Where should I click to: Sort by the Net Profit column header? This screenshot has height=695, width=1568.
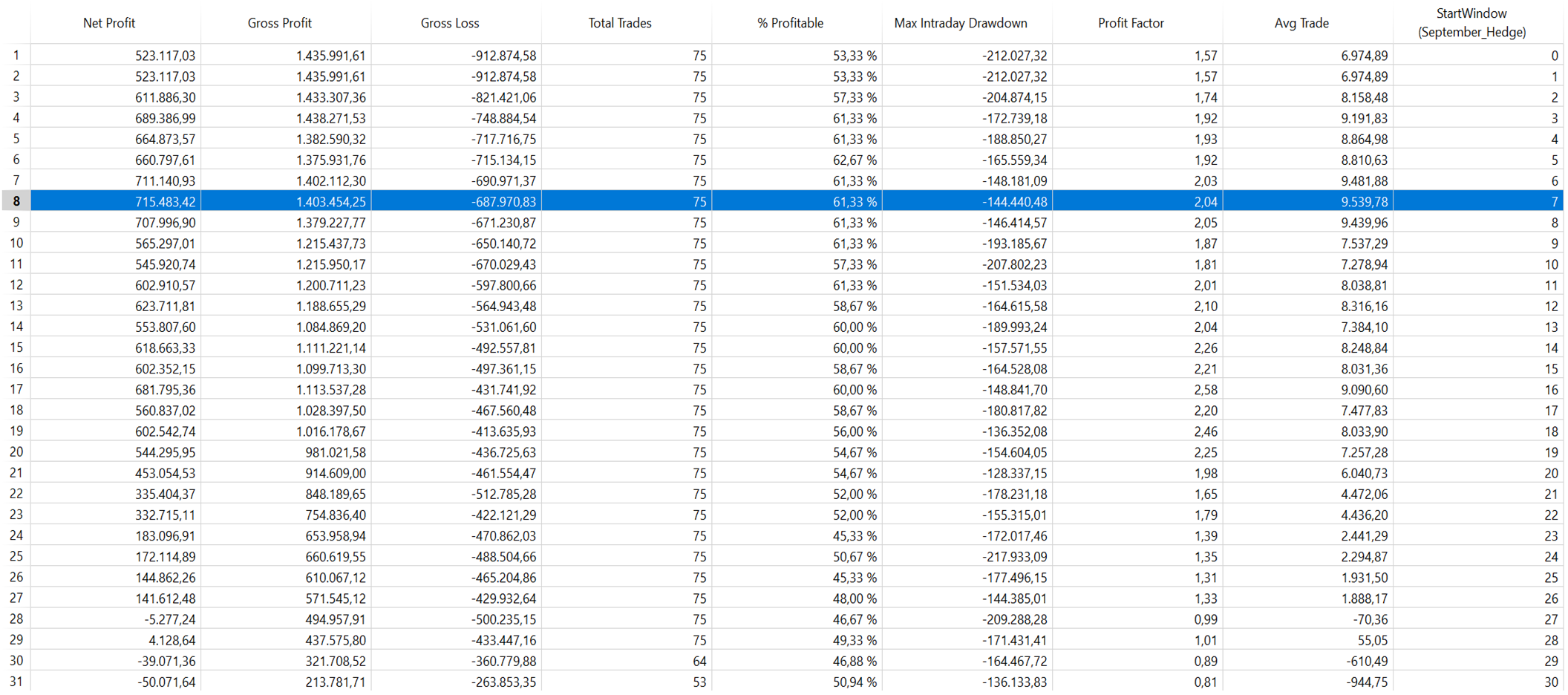click(x=109, y=23)
